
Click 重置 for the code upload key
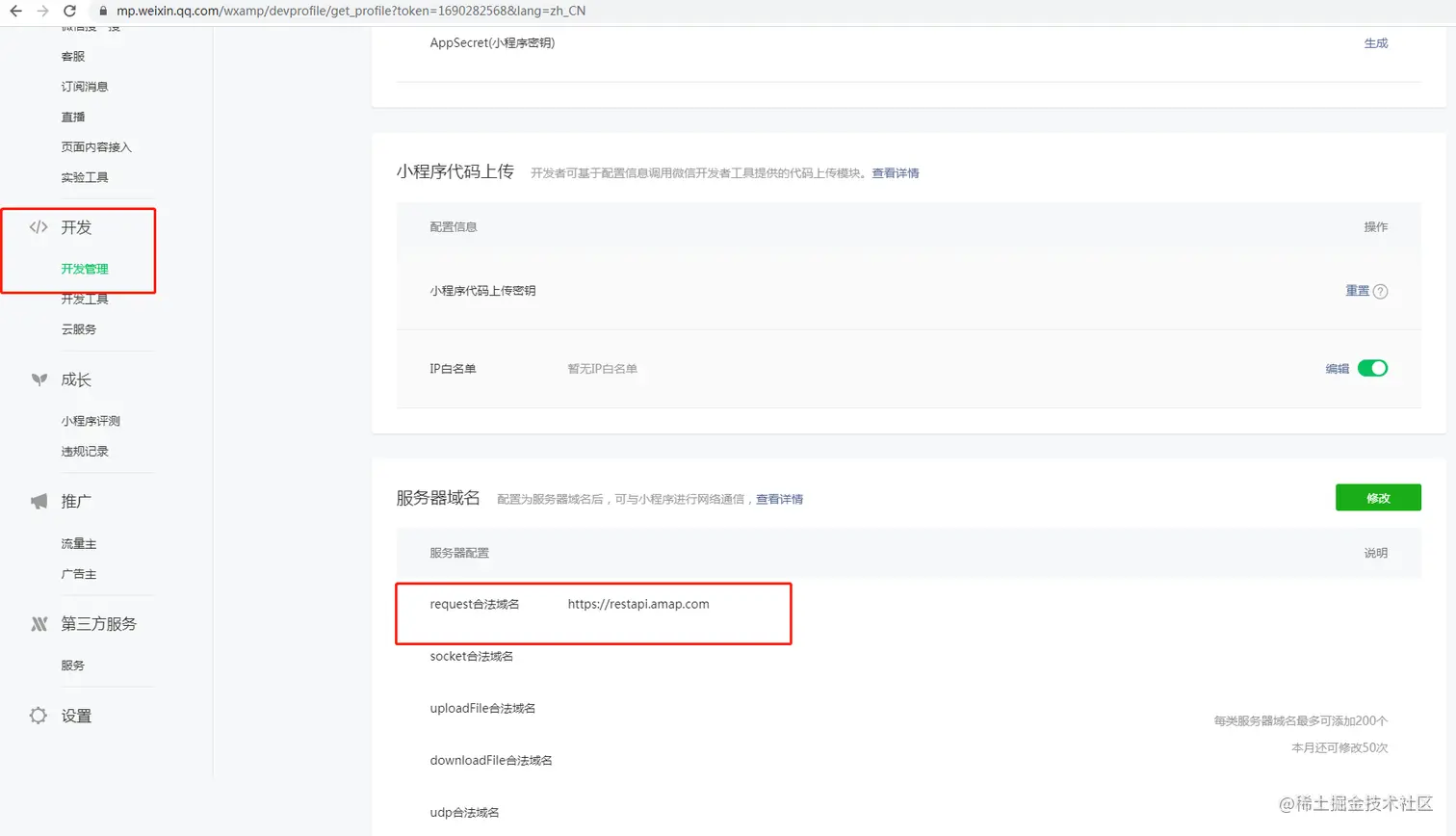[x=1355, y=291]
